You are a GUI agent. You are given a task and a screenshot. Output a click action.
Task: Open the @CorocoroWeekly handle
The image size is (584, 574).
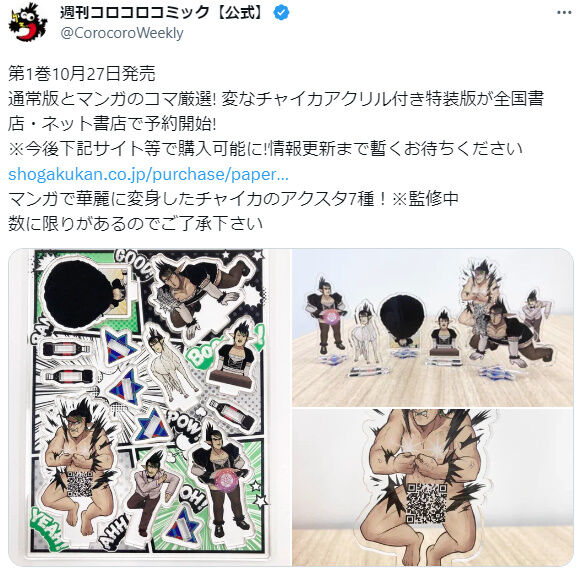[121, 33]
